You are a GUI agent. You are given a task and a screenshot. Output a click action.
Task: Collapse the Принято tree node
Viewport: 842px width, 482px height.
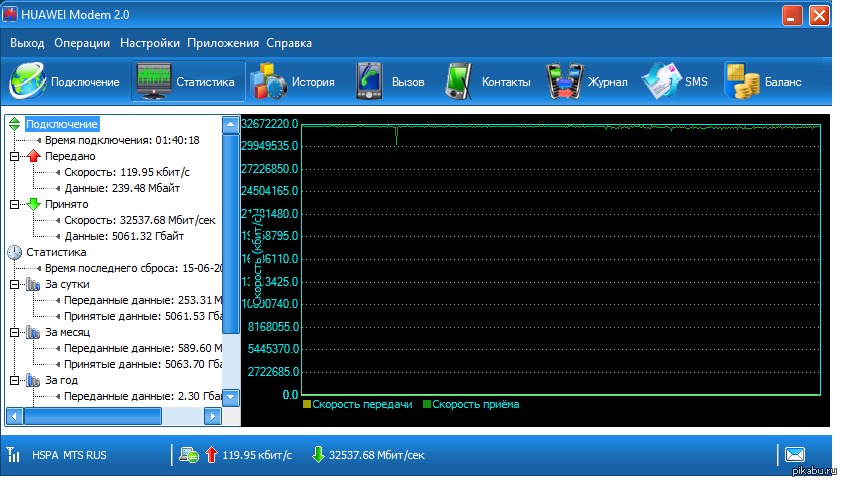[14, 204]
